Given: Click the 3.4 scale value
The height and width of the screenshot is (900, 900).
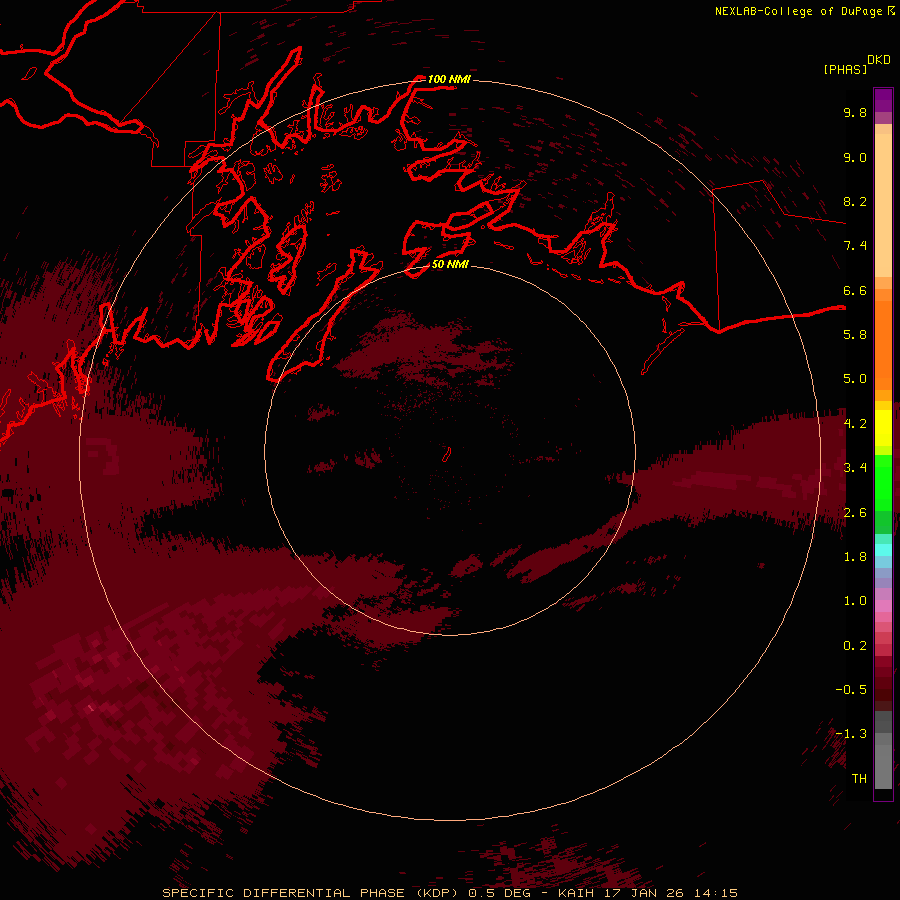Looking at the screenshot, I should point(855,468).
